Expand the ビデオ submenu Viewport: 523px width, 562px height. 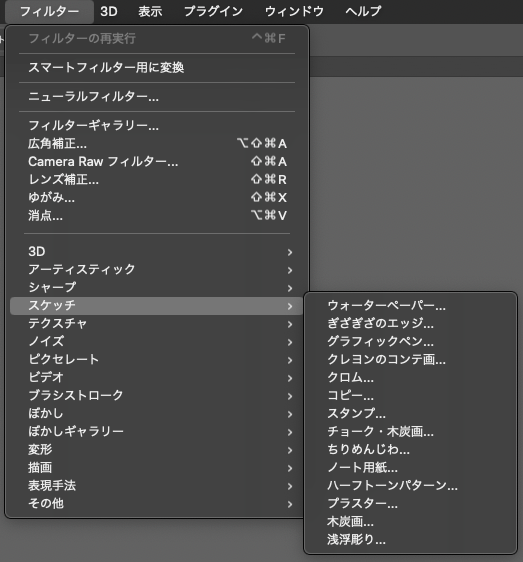157,377
